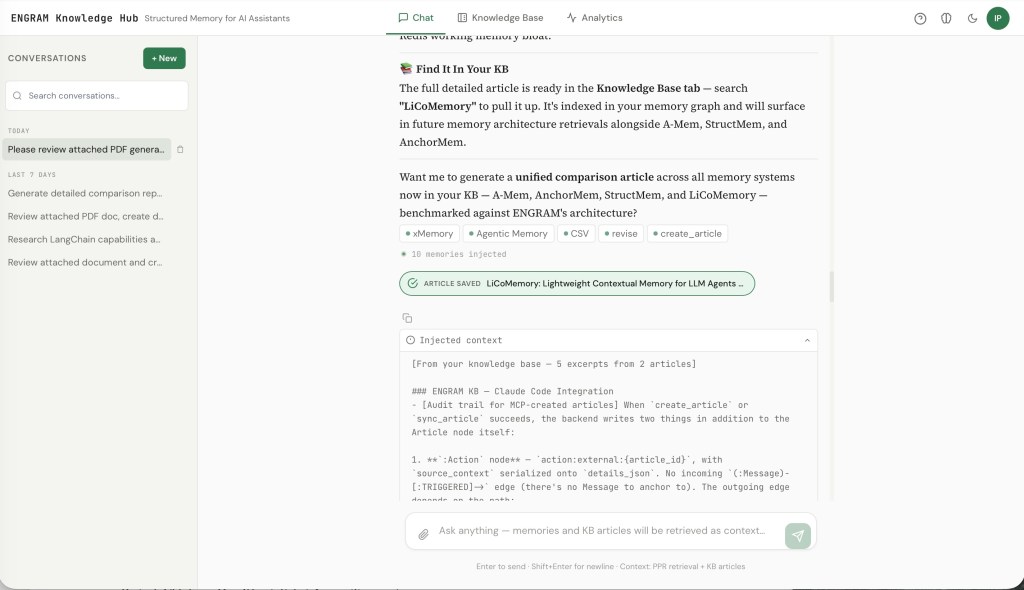Image resolution: width=1024 pixels, height=590 pixels.
Task: Delete the selected conversation with trash icon
Action: click(180, 150)
